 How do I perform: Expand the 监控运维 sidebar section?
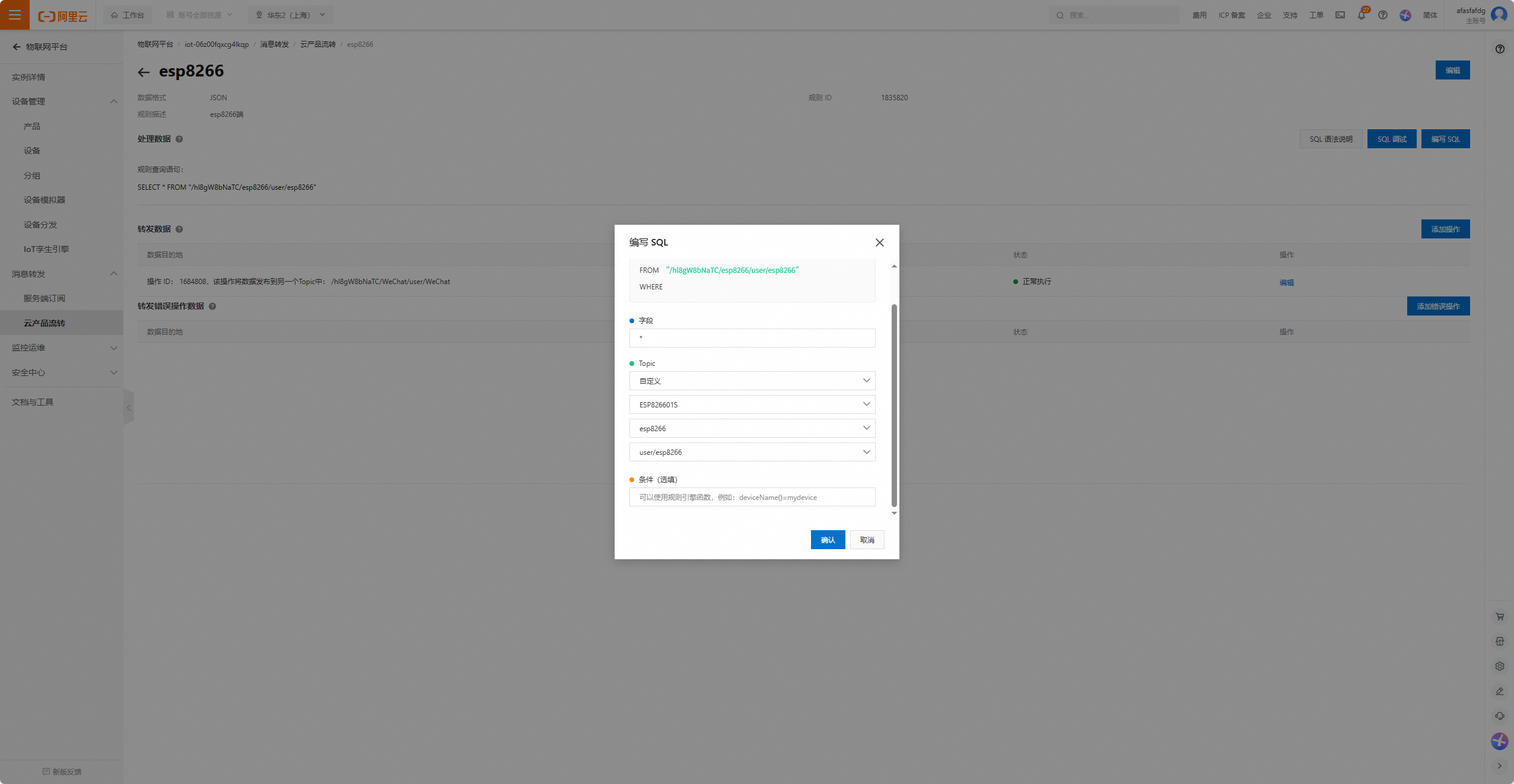click(x=113, y=348)
